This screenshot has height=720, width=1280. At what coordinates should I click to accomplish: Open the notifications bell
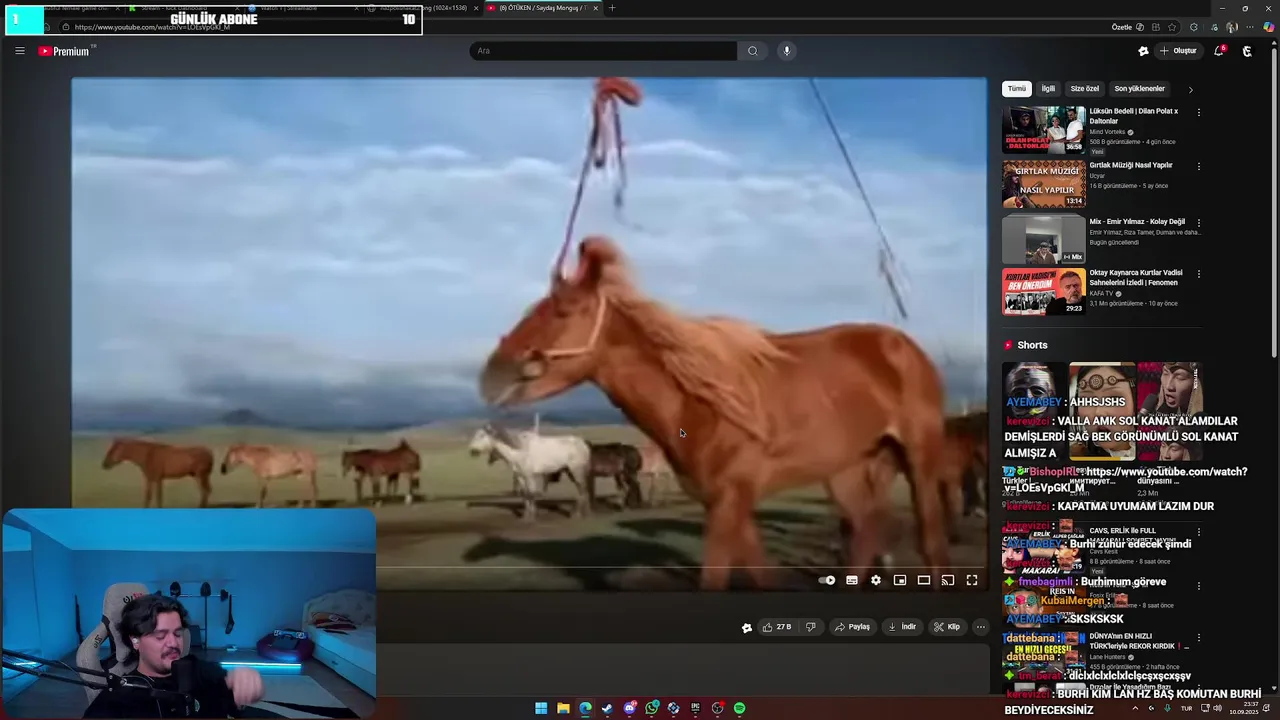(x=1218, y=51)
